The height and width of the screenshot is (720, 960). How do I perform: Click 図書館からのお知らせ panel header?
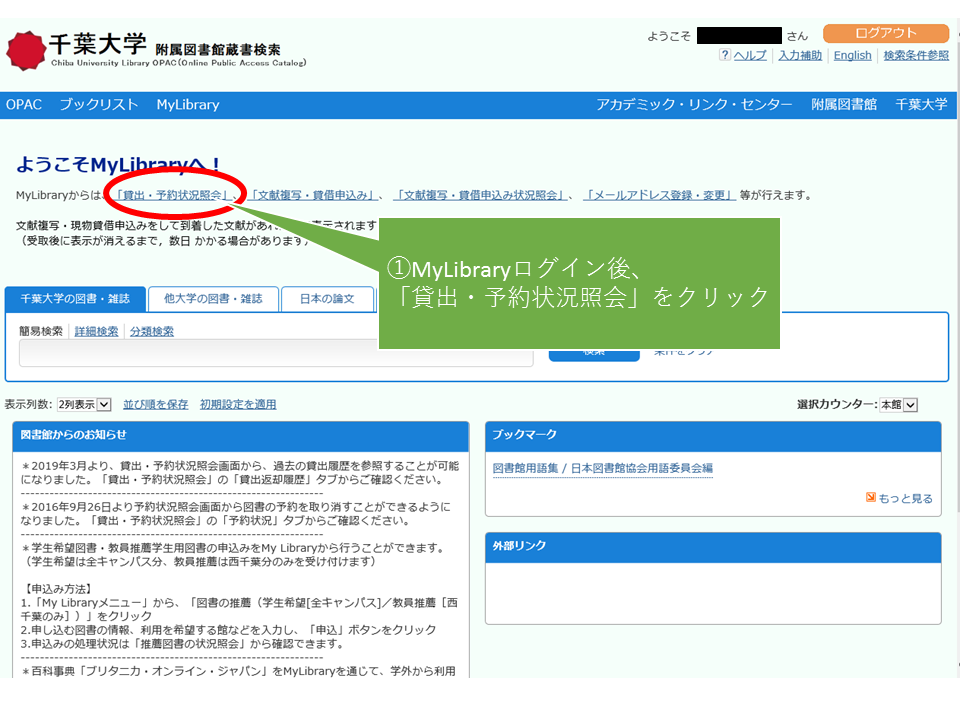click(x=241, y=435)
